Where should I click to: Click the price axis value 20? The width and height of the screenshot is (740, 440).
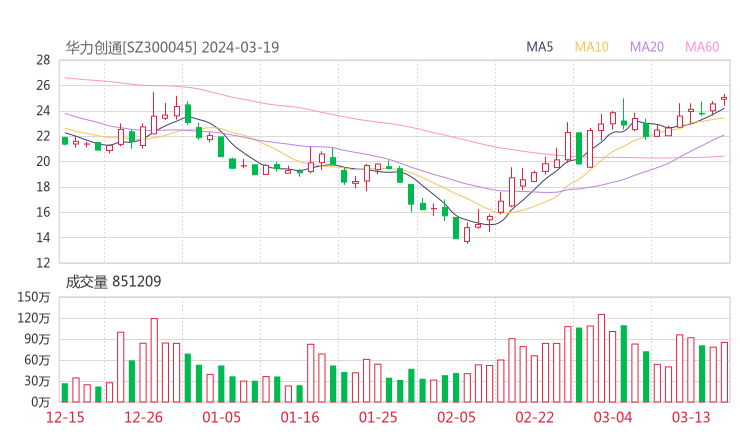[x=43, y=161]
